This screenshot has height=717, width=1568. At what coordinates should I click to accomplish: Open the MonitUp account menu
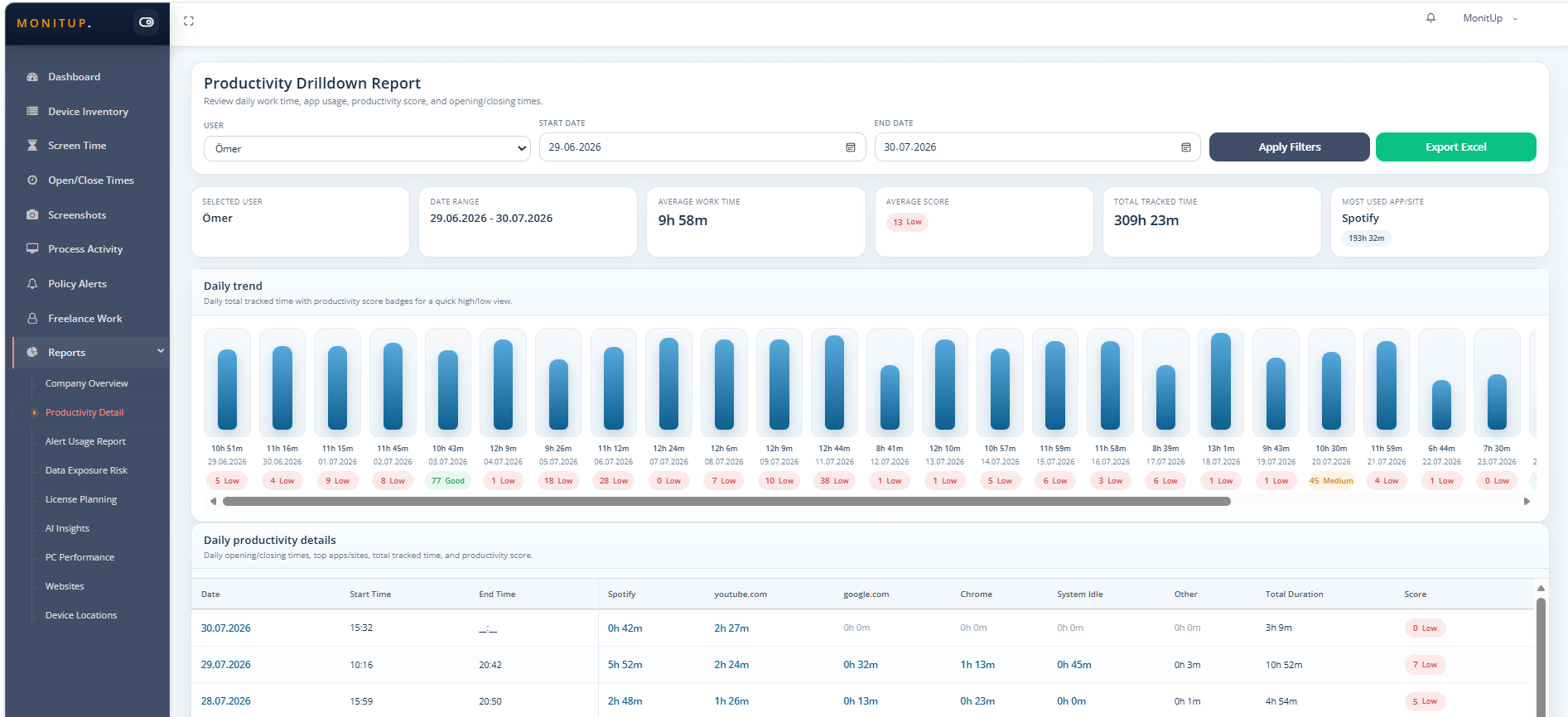pos(1490,18)
